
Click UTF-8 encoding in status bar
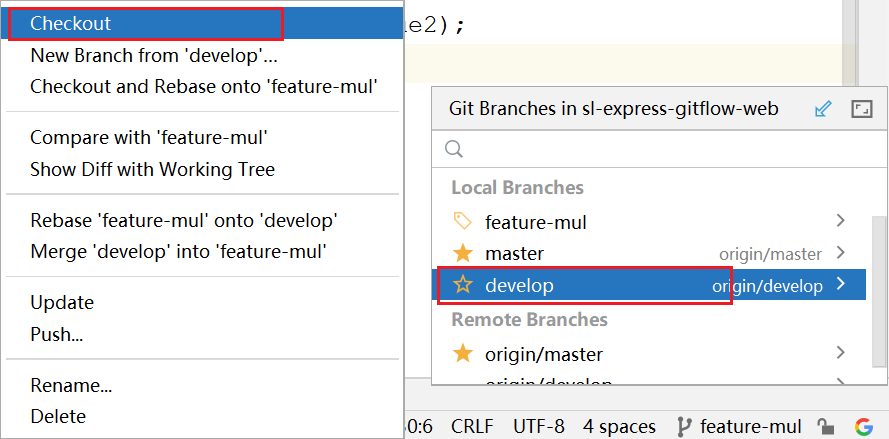pos(539,427)
